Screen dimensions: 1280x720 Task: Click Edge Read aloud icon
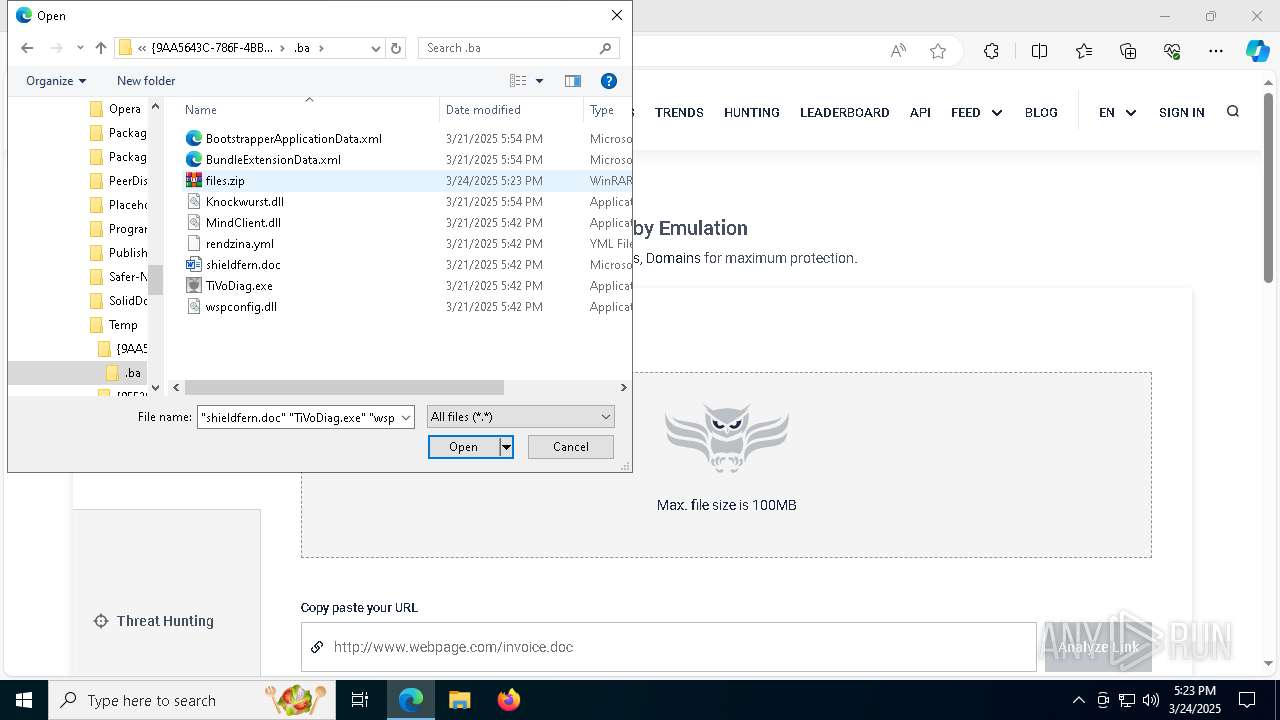coord(898,51)
